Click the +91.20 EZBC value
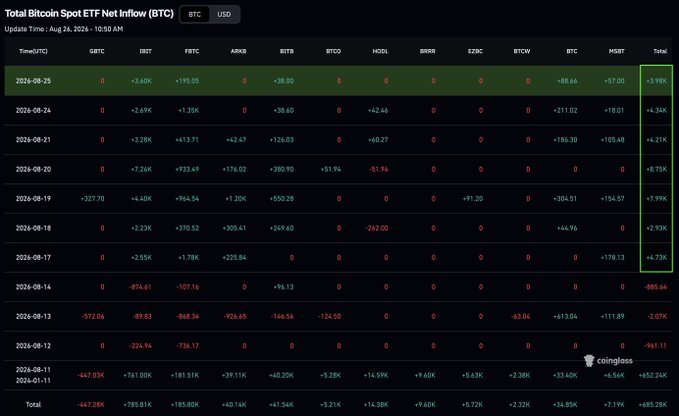Image resolution: width=679 pixels, height=416 pixels. 472,199
